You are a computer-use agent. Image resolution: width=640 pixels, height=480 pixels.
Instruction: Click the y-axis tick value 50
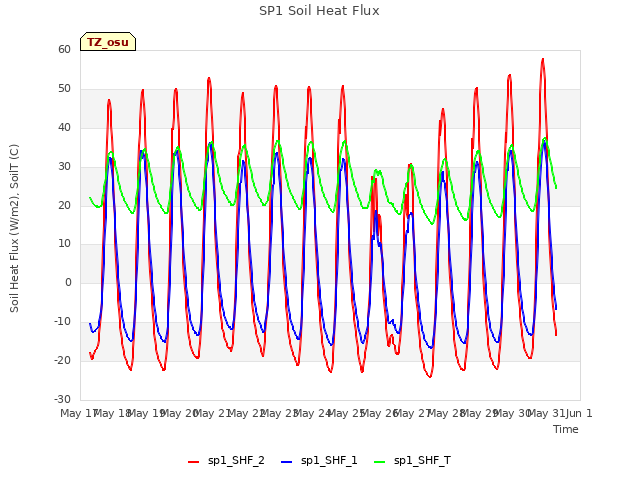(64, 89)
